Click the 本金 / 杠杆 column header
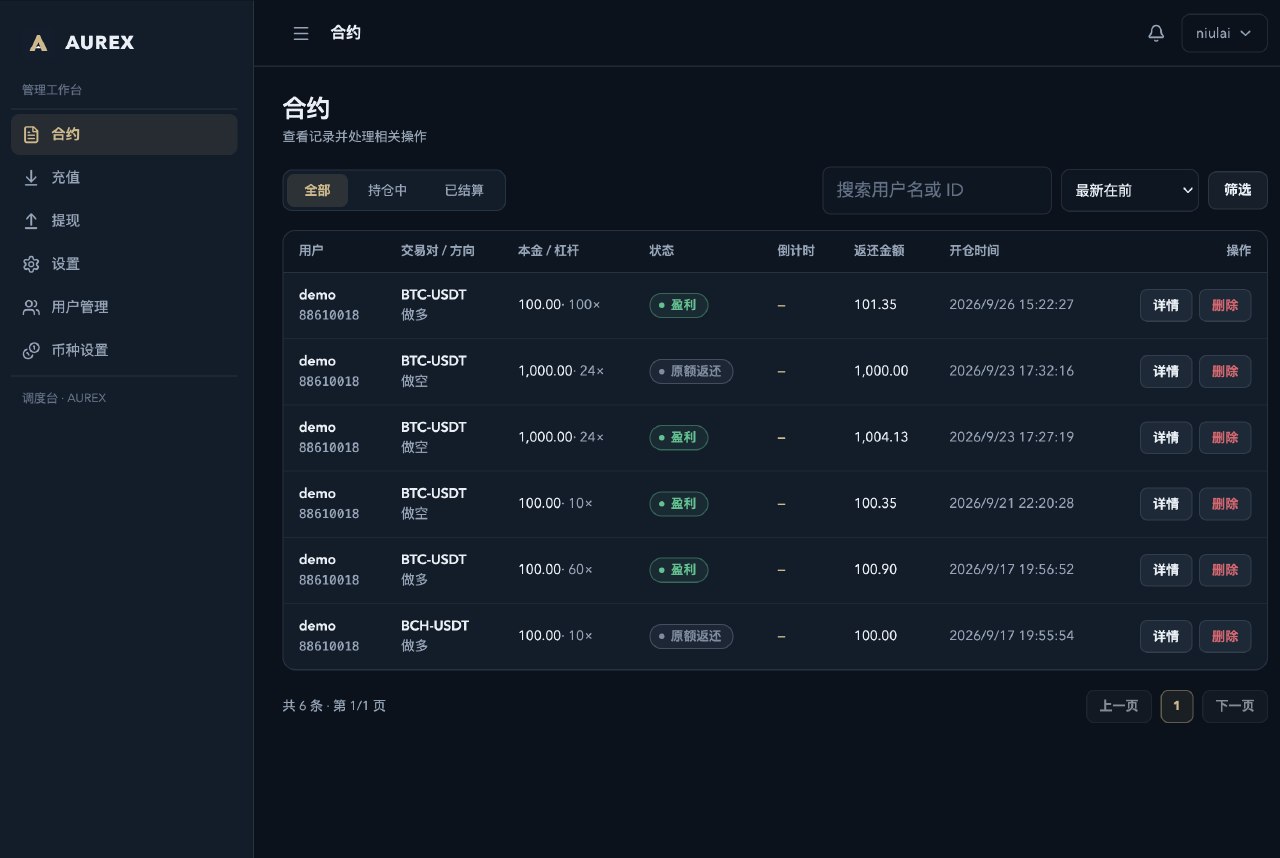The height and width of the screenshot is (858, 1280). (x=548, y=251)
